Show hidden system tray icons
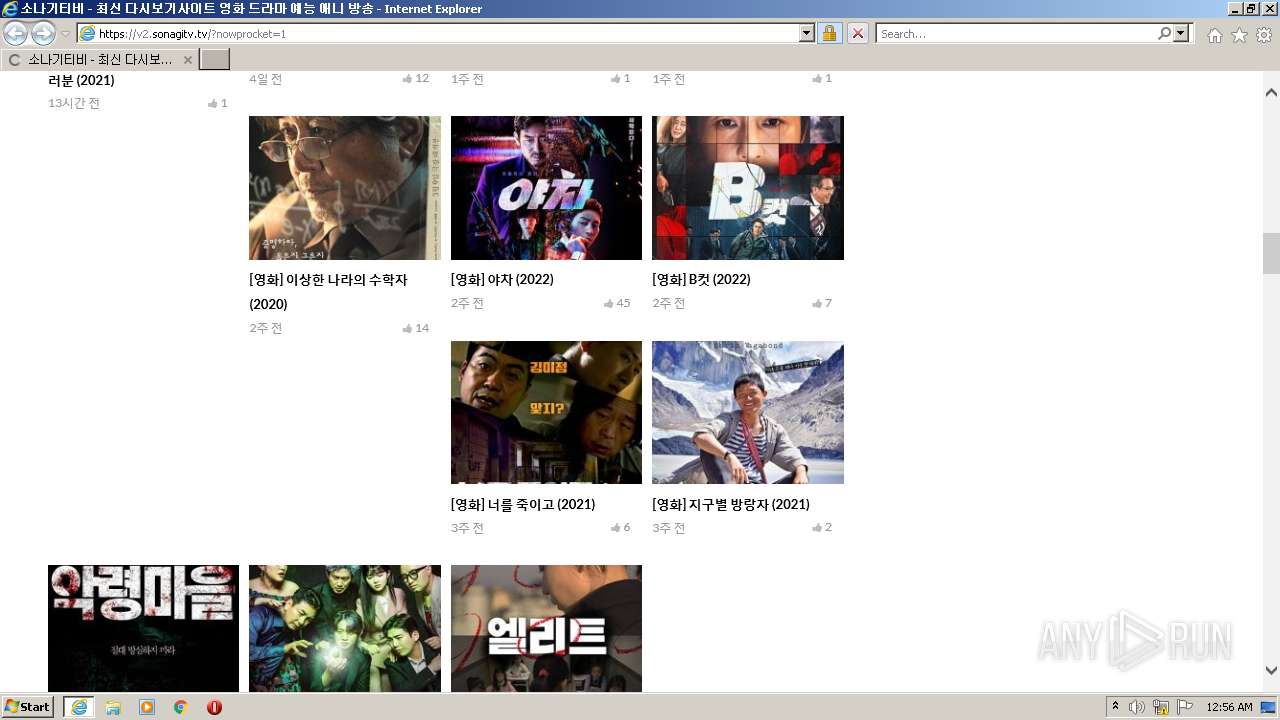 (x=1115, y=707)
